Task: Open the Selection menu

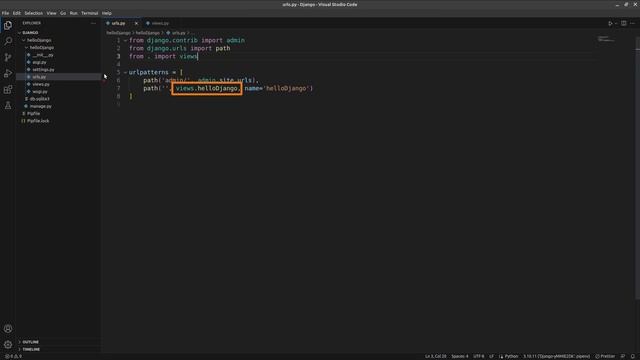Action: 33,13
